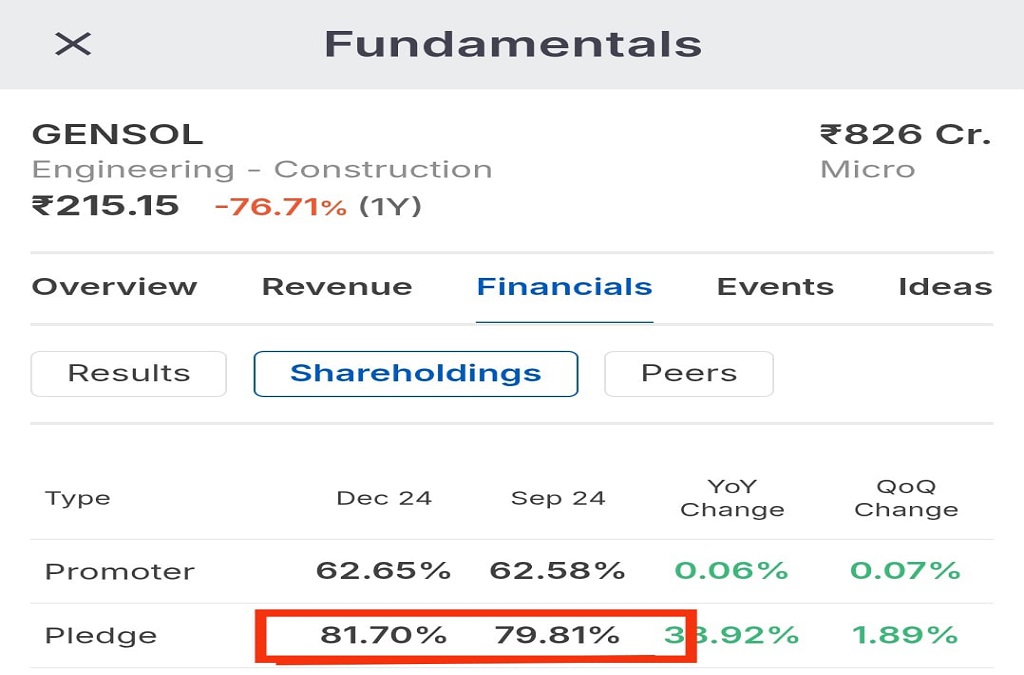Click the 81.70% pledge value
Image resolution: width=1024 pixels, height=675 pixels.
[383, 635]
